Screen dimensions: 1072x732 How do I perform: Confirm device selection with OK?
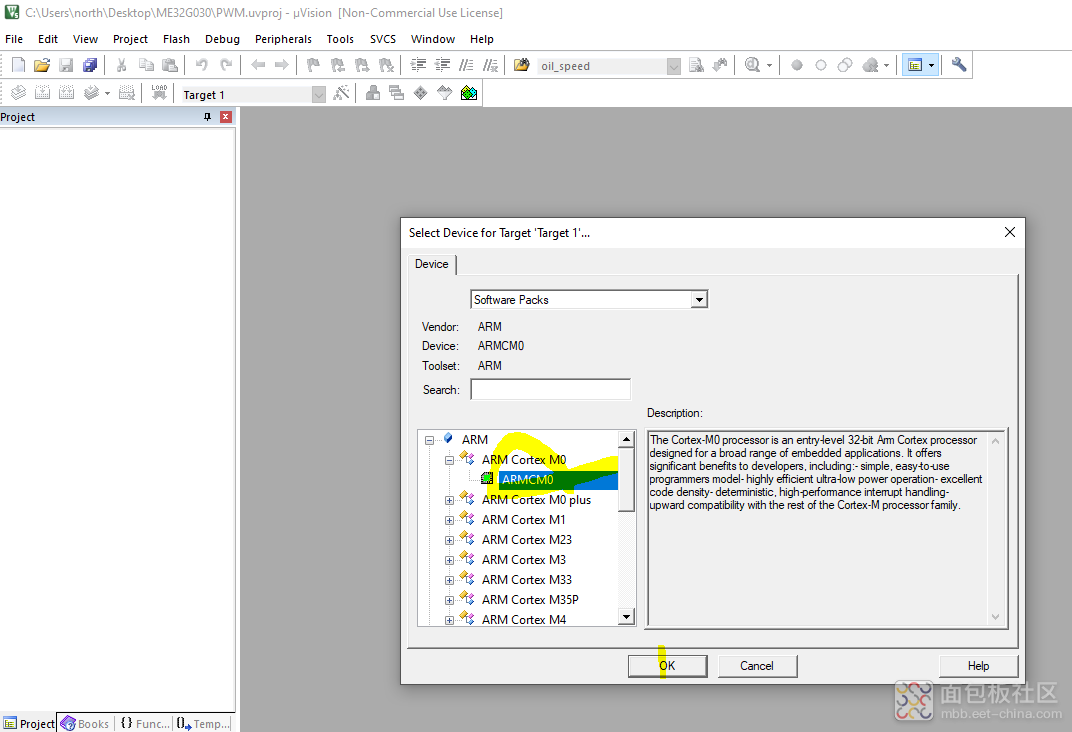(667, 666)
